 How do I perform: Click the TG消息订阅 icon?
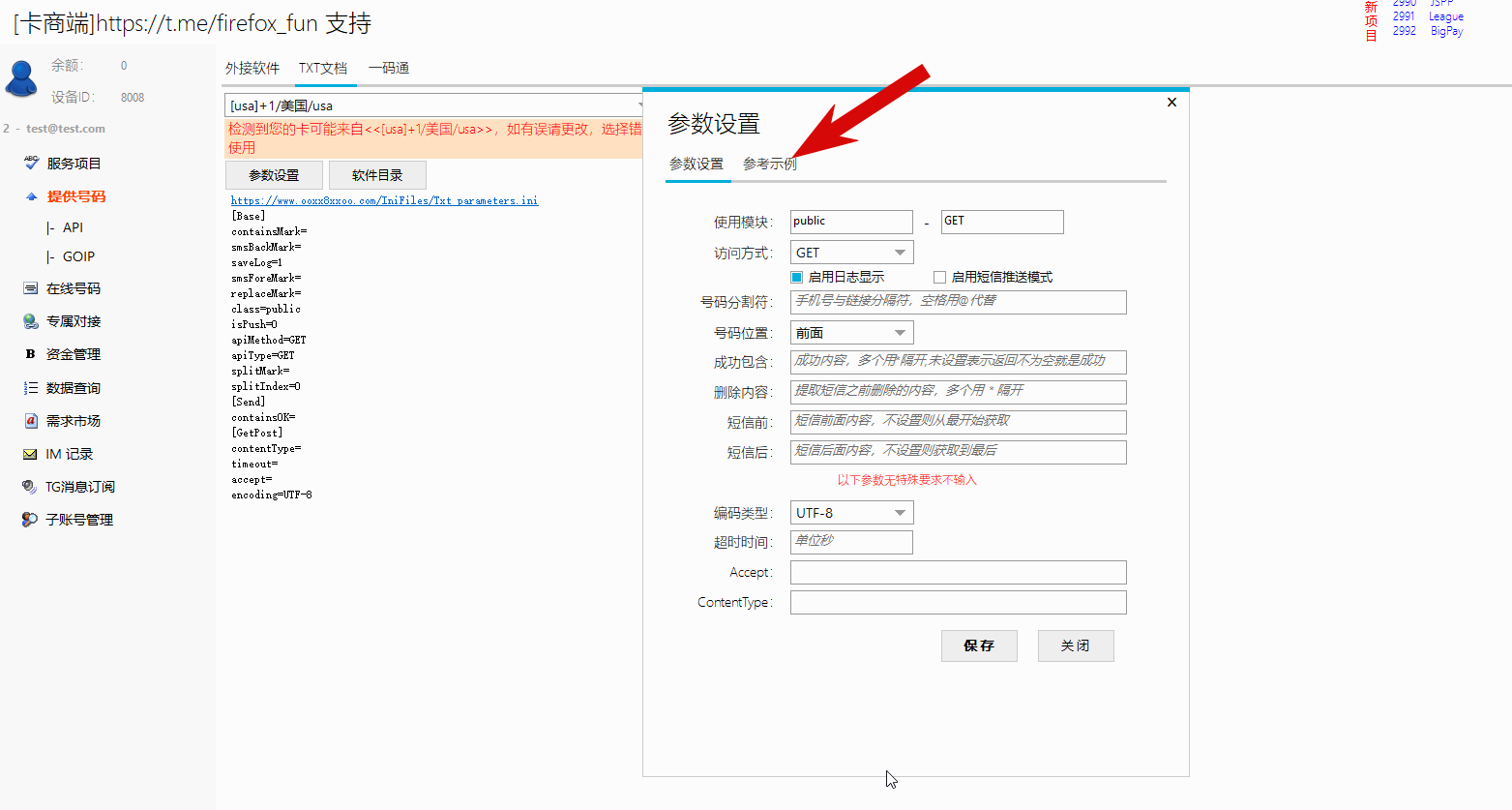click(30, 487)
